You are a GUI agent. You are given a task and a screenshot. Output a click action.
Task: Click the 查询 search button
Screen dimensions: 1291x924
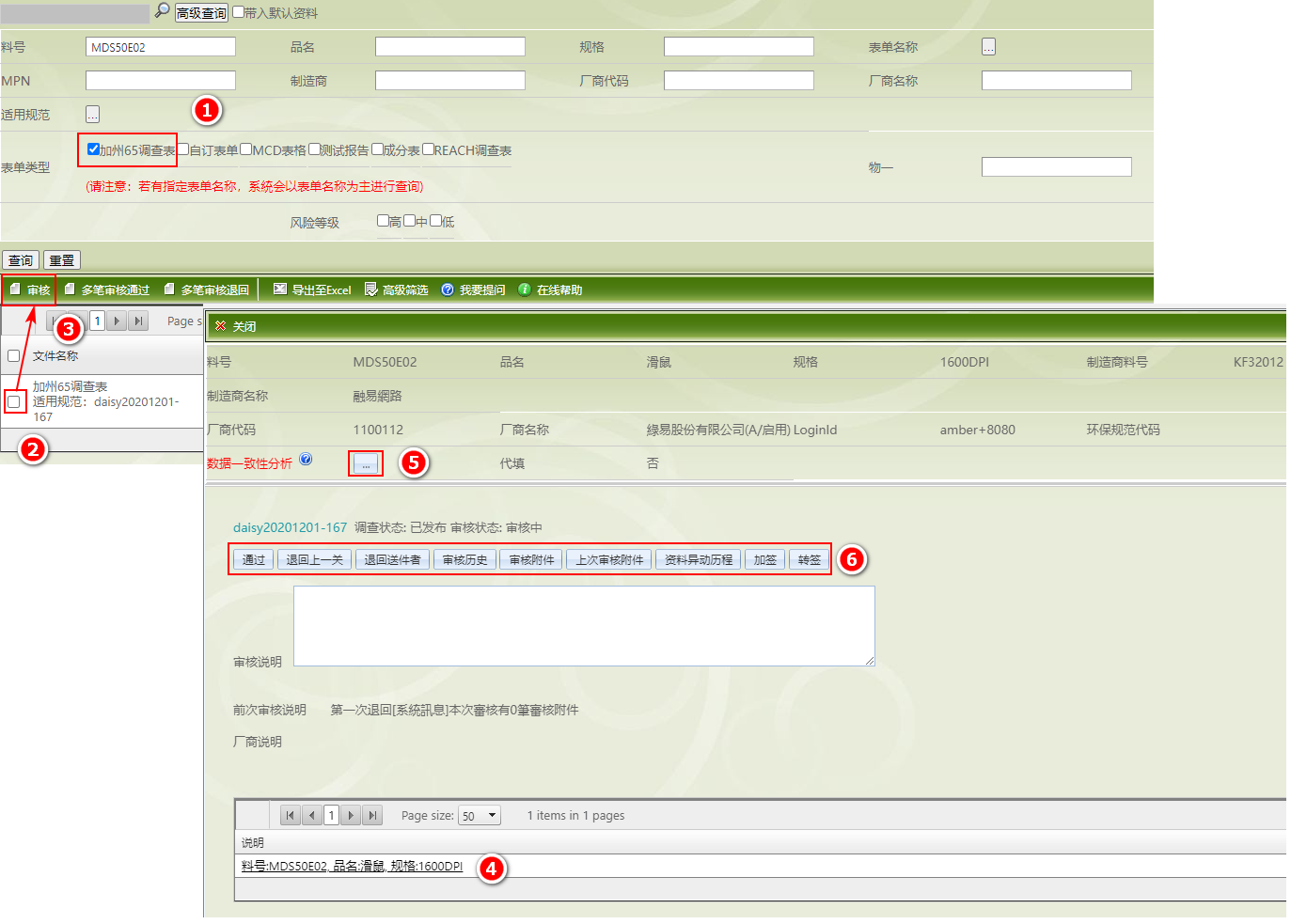(20, 260)
